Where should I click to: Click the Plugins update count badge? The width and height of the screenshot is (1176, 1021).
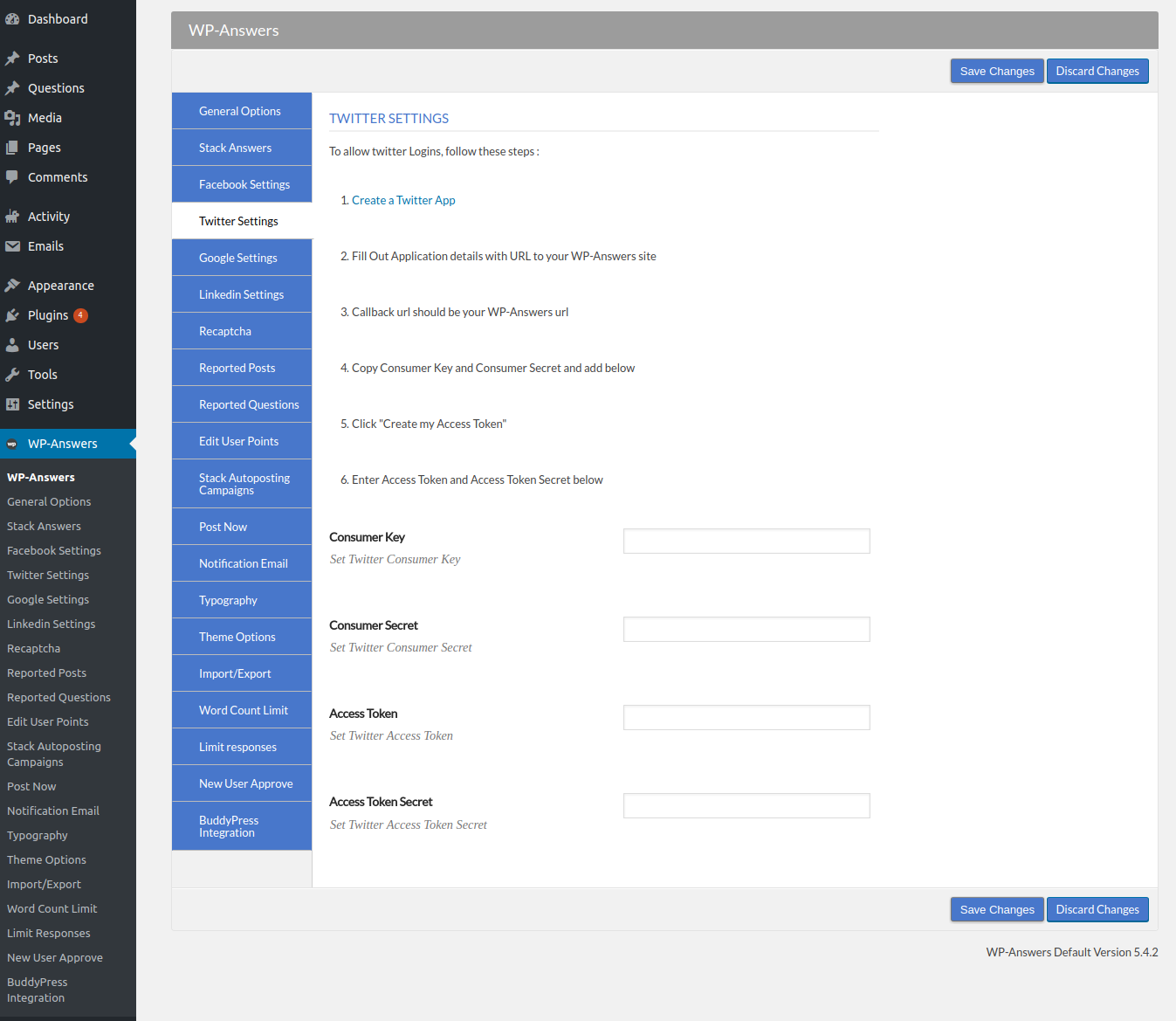tap(80, 315)
